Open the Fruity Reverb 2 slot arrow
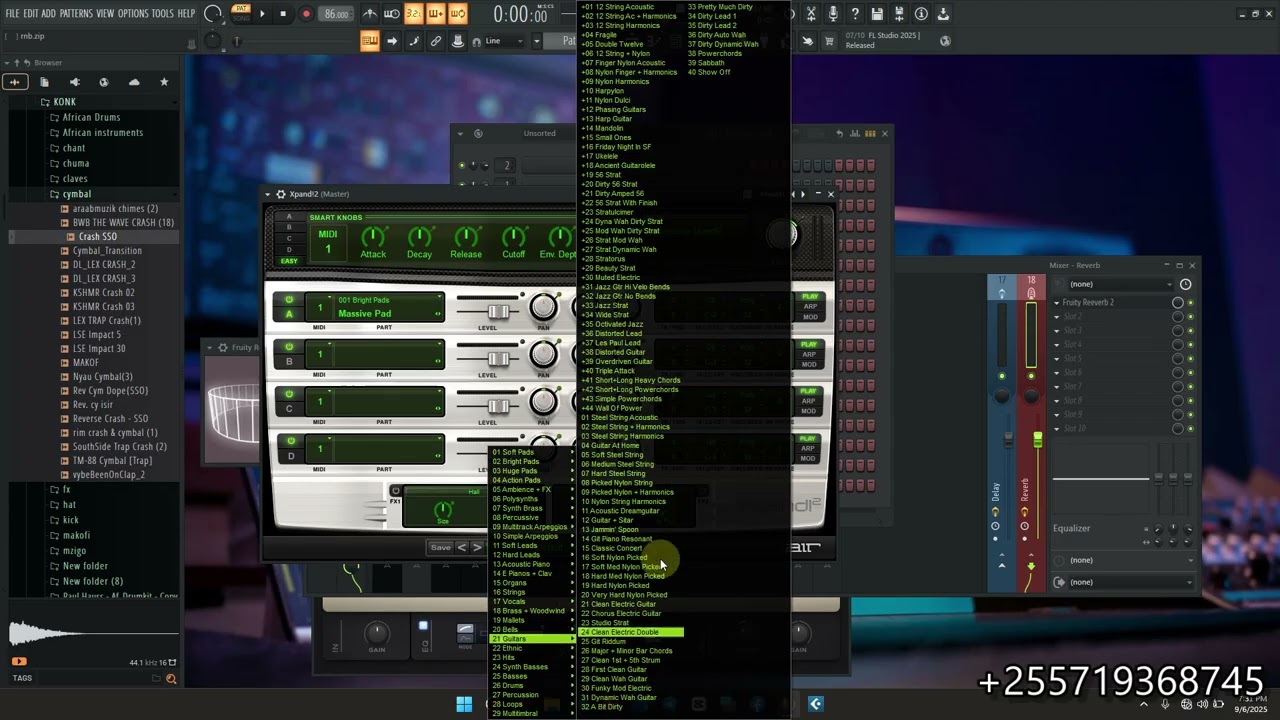This screenshot has width=1280, height=720. 1057,302
